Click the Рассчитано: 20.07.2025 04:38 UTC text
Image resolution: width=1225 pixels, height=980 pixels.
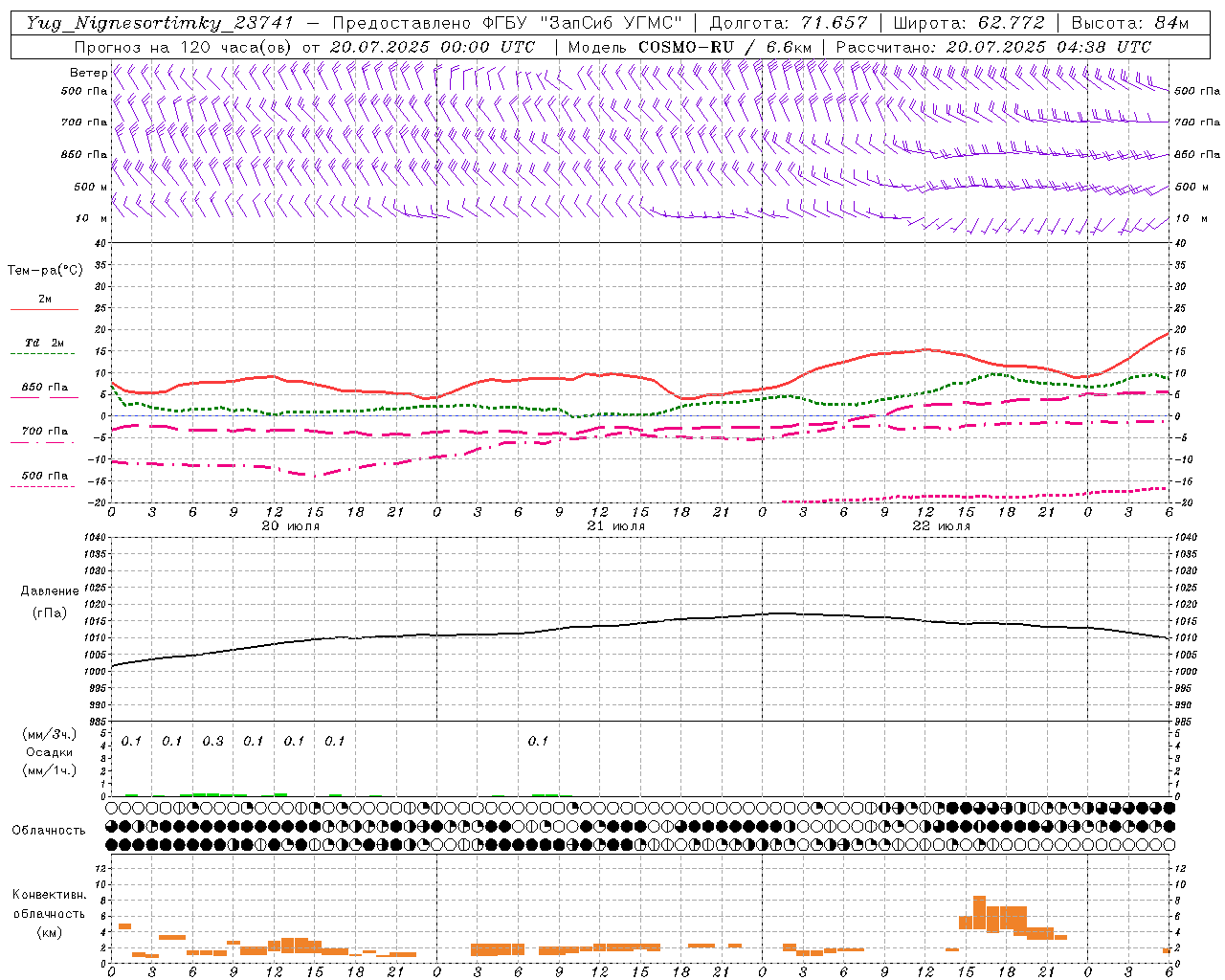pos(994,47)
